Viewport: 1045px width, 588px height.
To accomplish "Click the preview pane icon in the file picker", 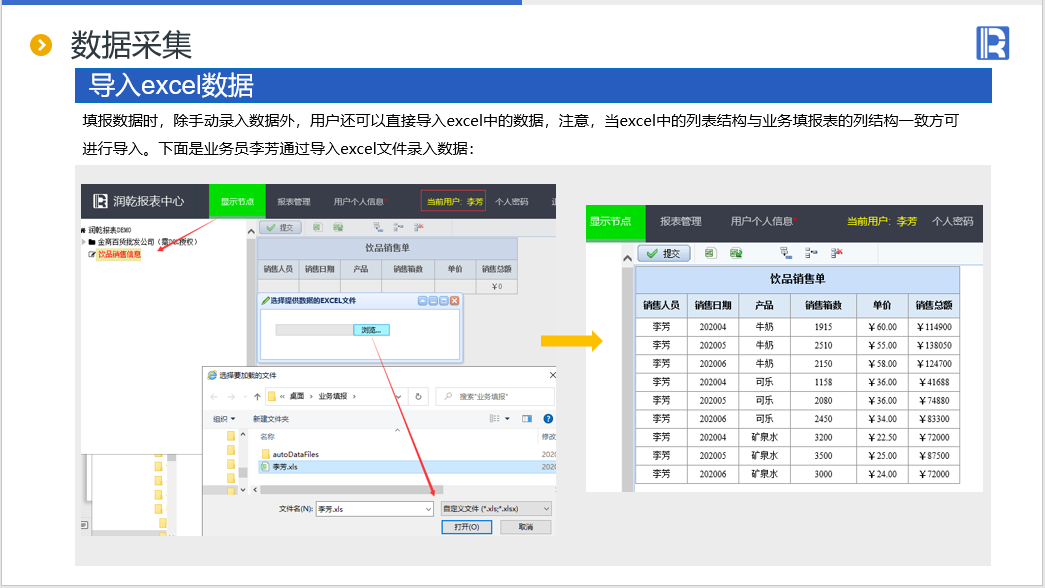I will point(526,418).
